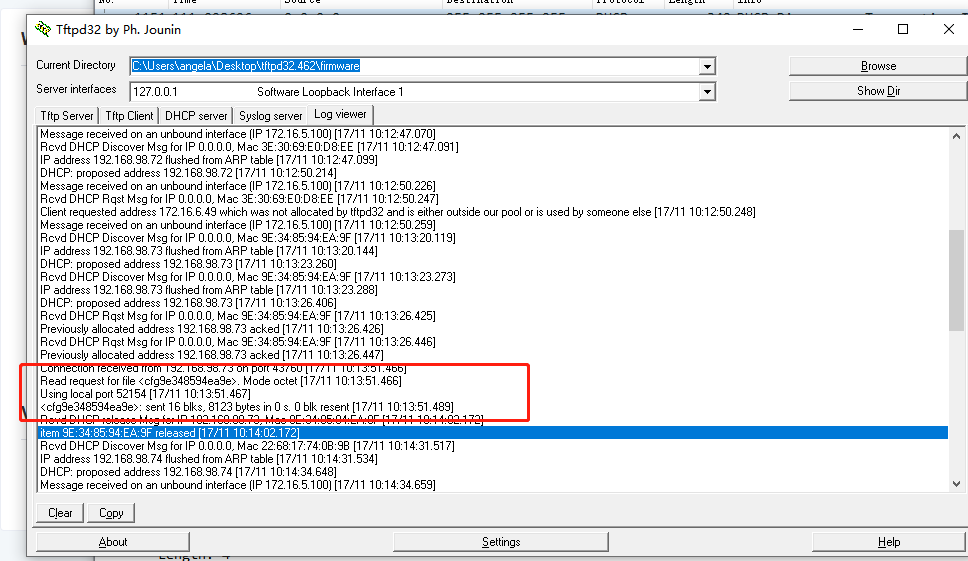Screen dimensions: 968x561
Task: Click the Help button
Action: (889, 542)
